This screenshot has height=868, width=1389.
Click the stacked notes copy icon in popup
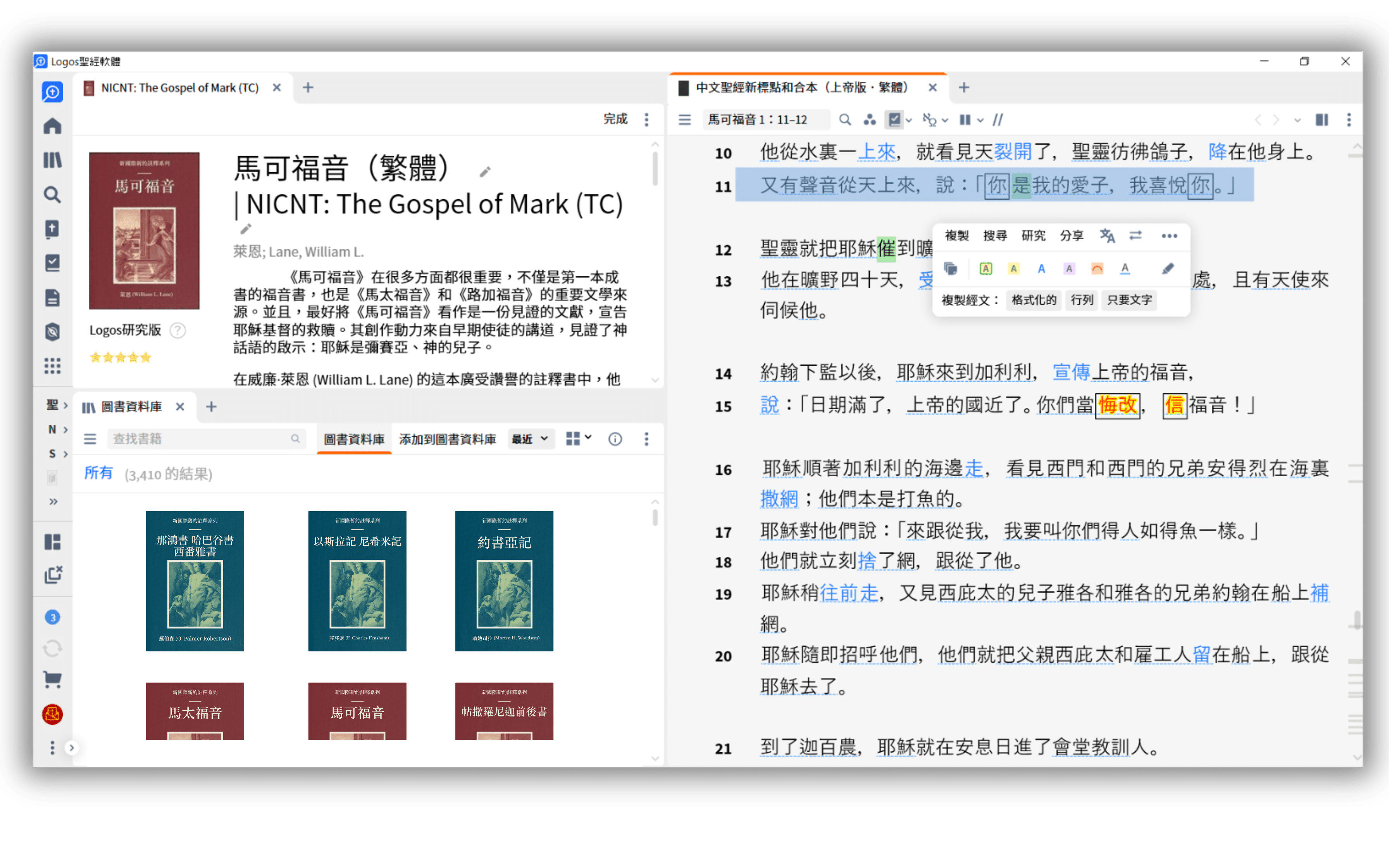click(x=951, y=268)
